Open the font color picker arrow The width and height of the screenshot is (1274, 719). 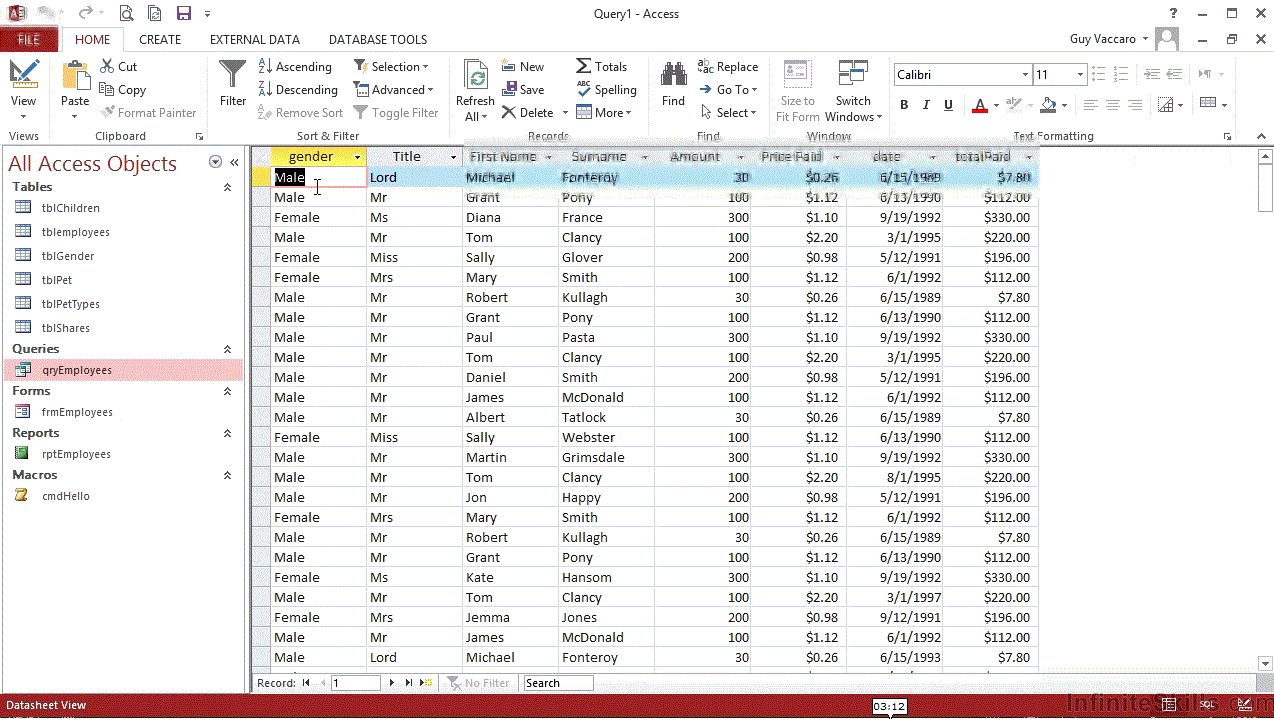coord(996,105)
